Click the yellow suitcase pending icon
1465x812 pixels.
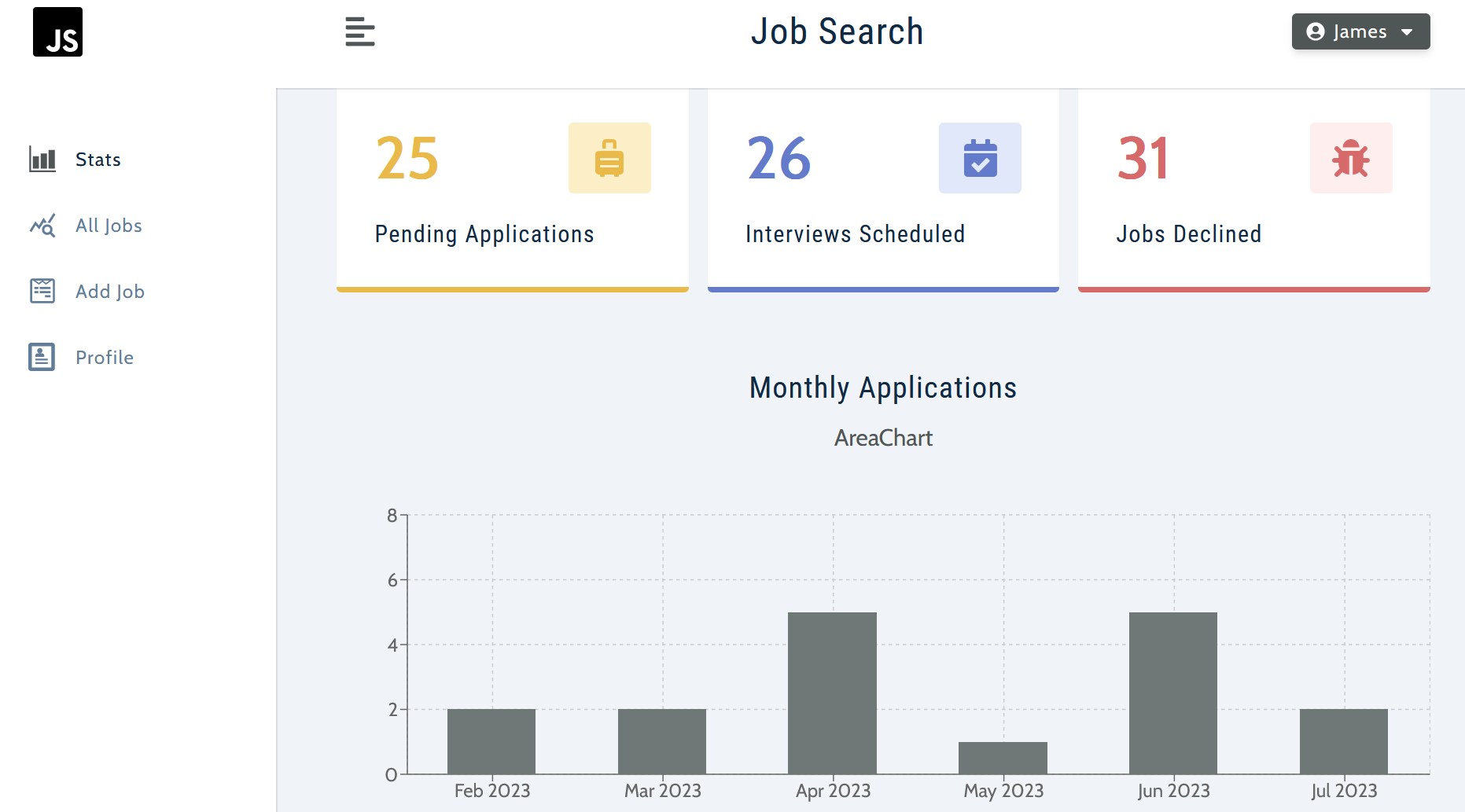pyautogui.click(x=609, y=158)
